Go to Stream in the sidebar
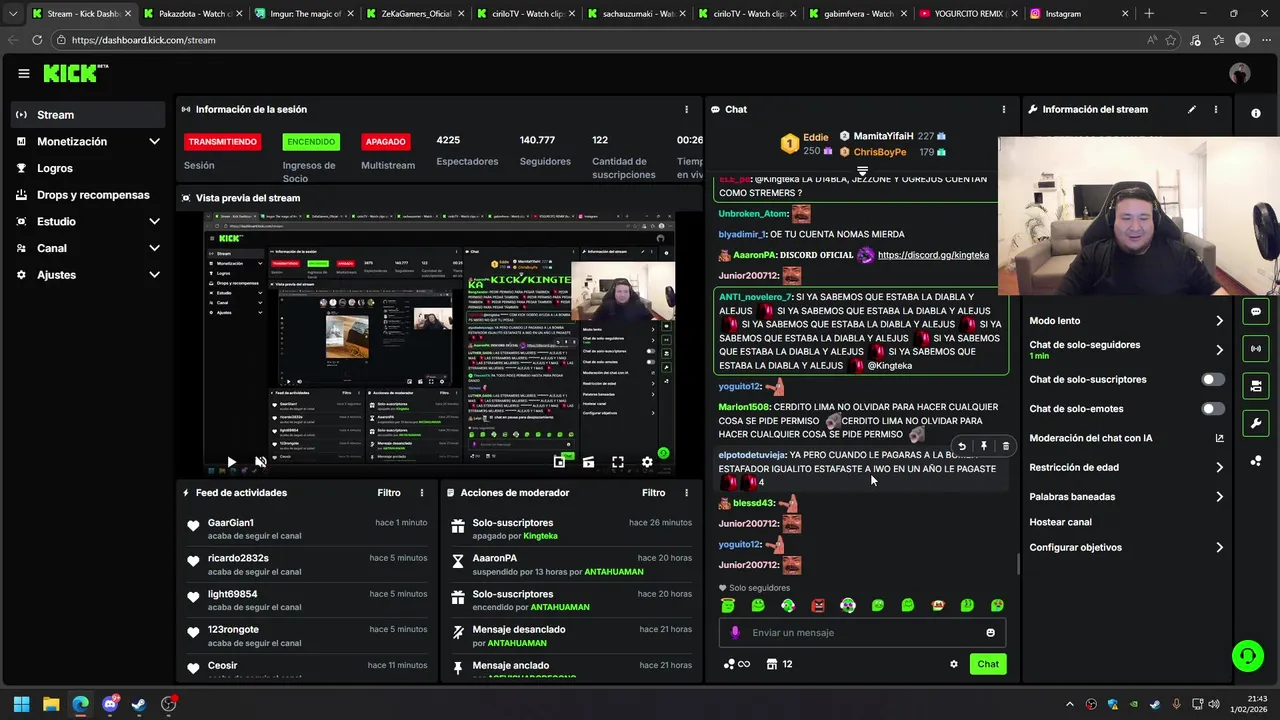The width and height of the screenshot is (1280, 720). (x=88, y=115)
